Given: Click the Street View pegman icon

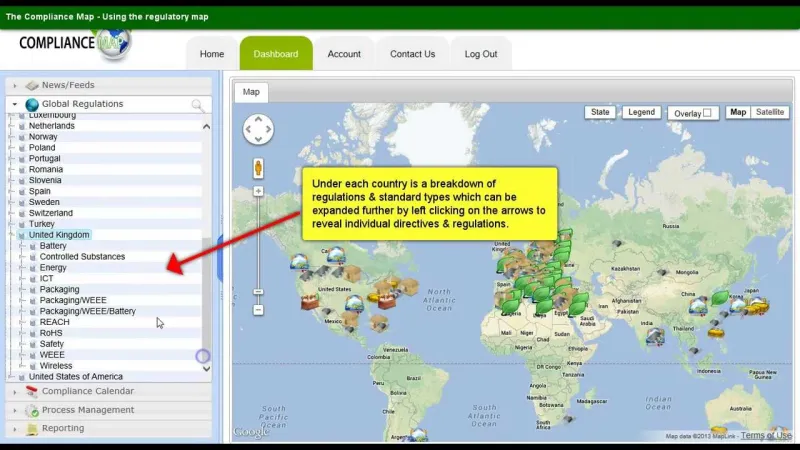Looking at the screenshot, I should pos(258,168).
